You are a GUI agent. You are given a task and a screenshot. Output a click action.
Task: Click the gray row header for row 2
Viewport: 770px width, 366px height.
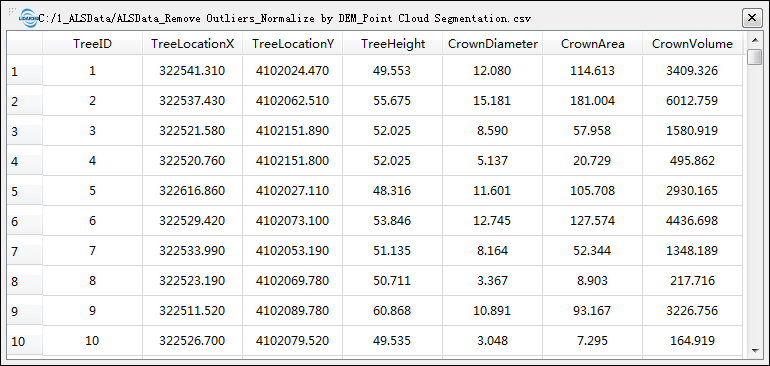(x=25, y=101)
